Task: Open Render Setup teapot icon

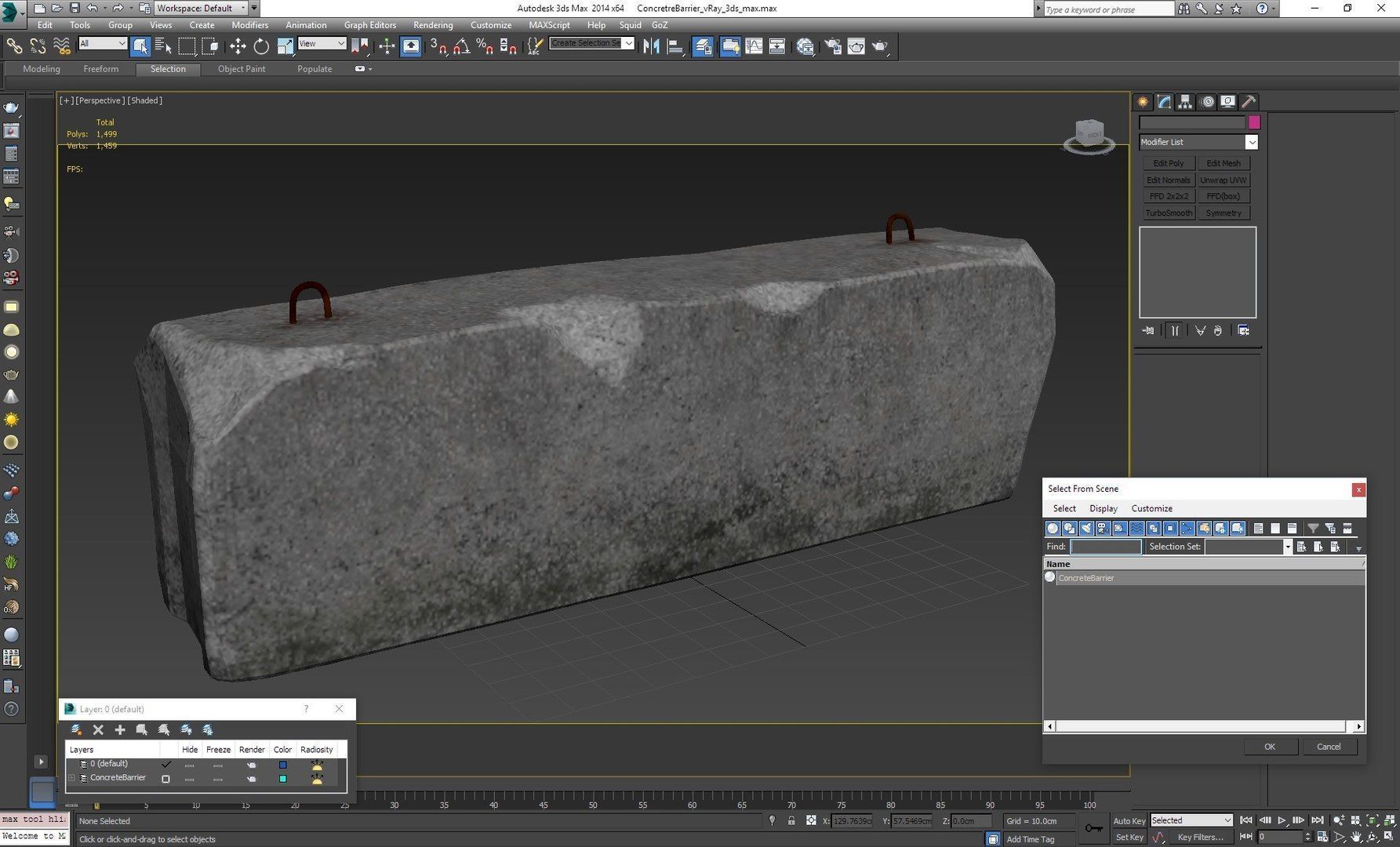Action: (x=833, y=46)
